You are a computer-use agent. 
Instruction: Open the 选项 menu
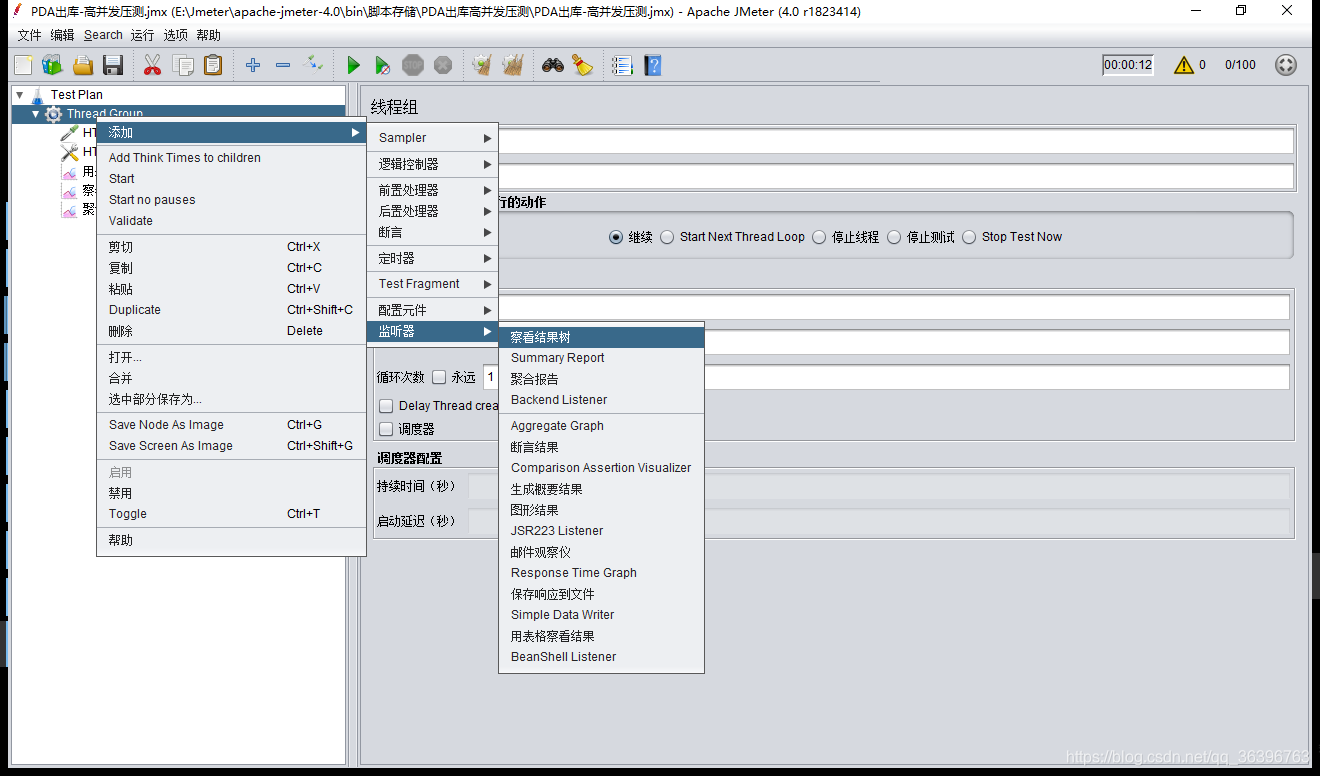(175, 35)
